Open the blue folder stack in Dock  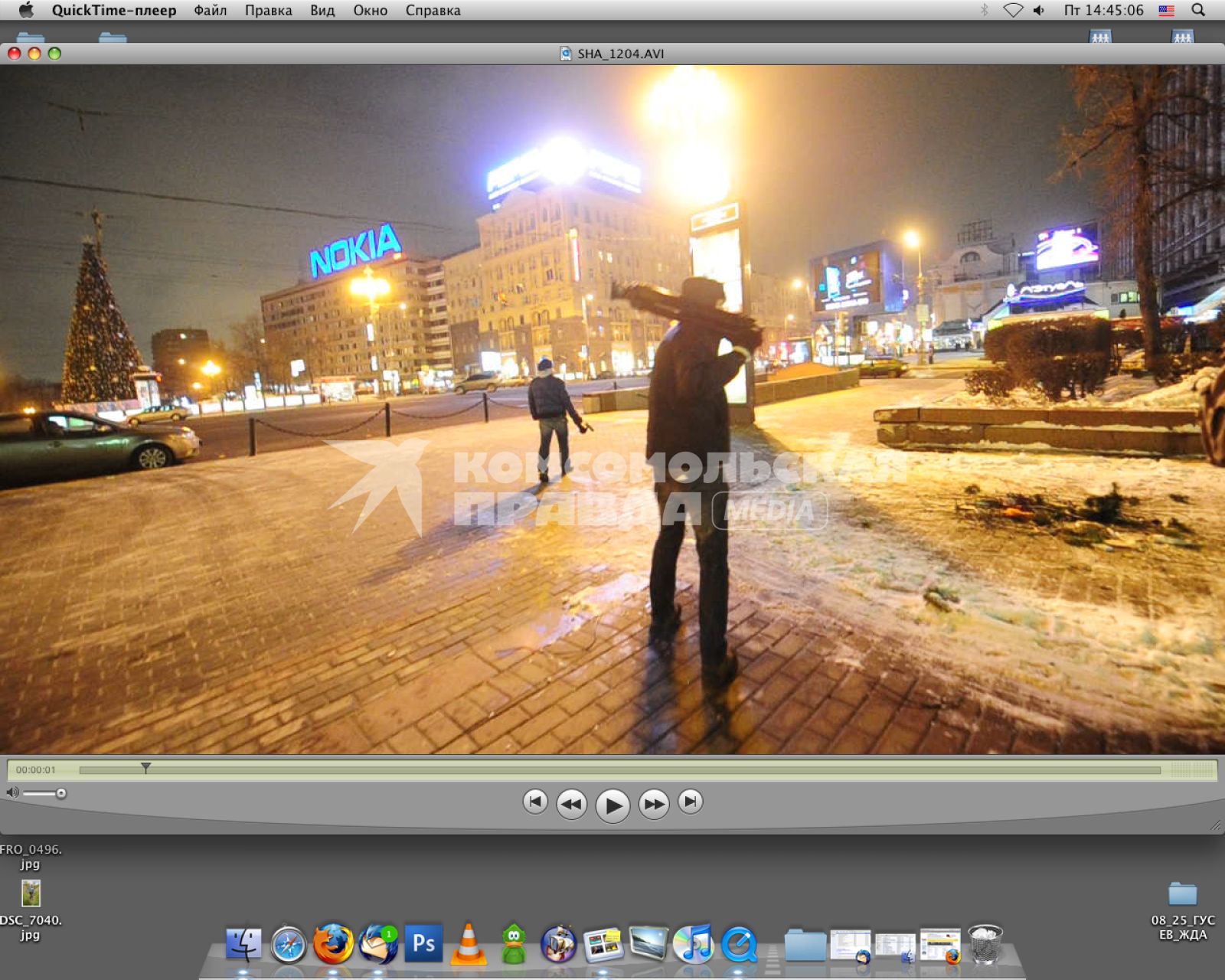click(805, 946)
